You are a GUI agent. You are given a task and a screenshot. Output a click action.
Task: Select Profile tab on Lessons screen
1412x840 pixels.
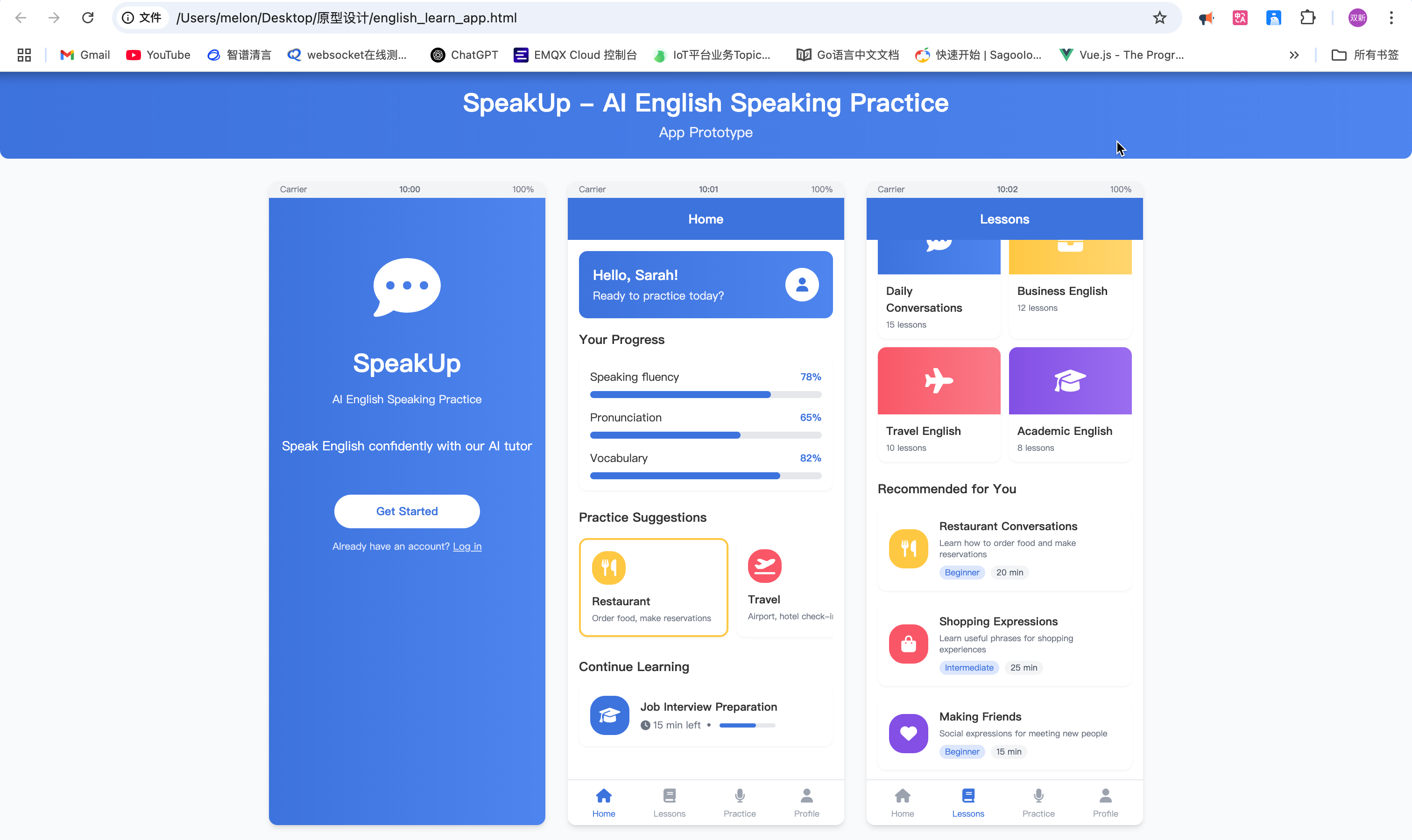pyautogui.click(x=1104, y=802)
